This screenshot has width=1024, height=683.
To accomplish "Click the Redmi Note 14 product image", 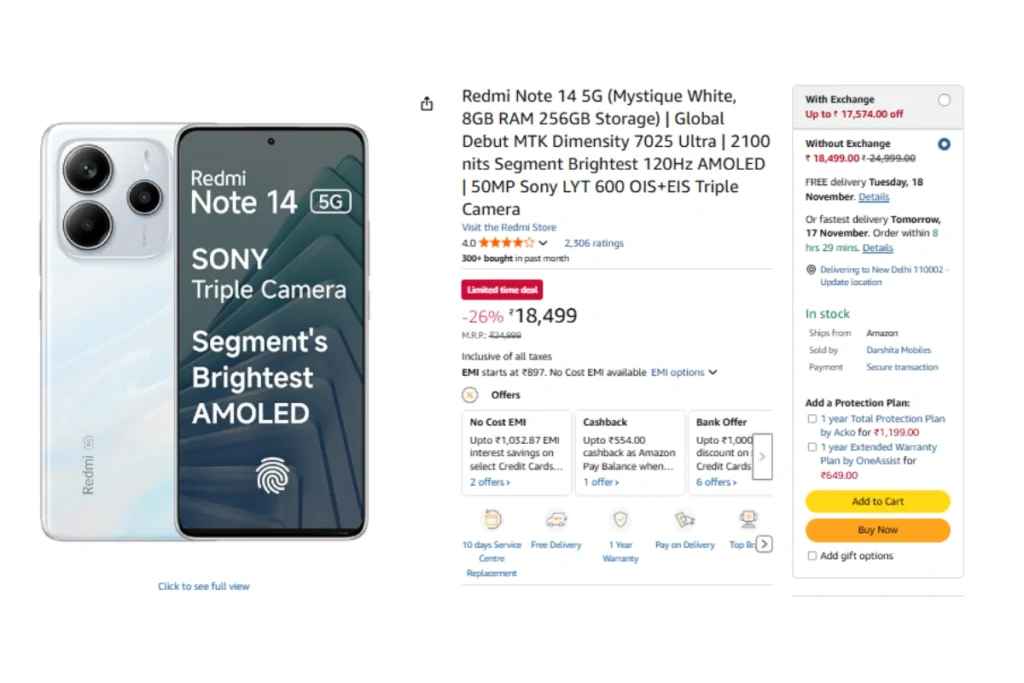I will point(204,330).
